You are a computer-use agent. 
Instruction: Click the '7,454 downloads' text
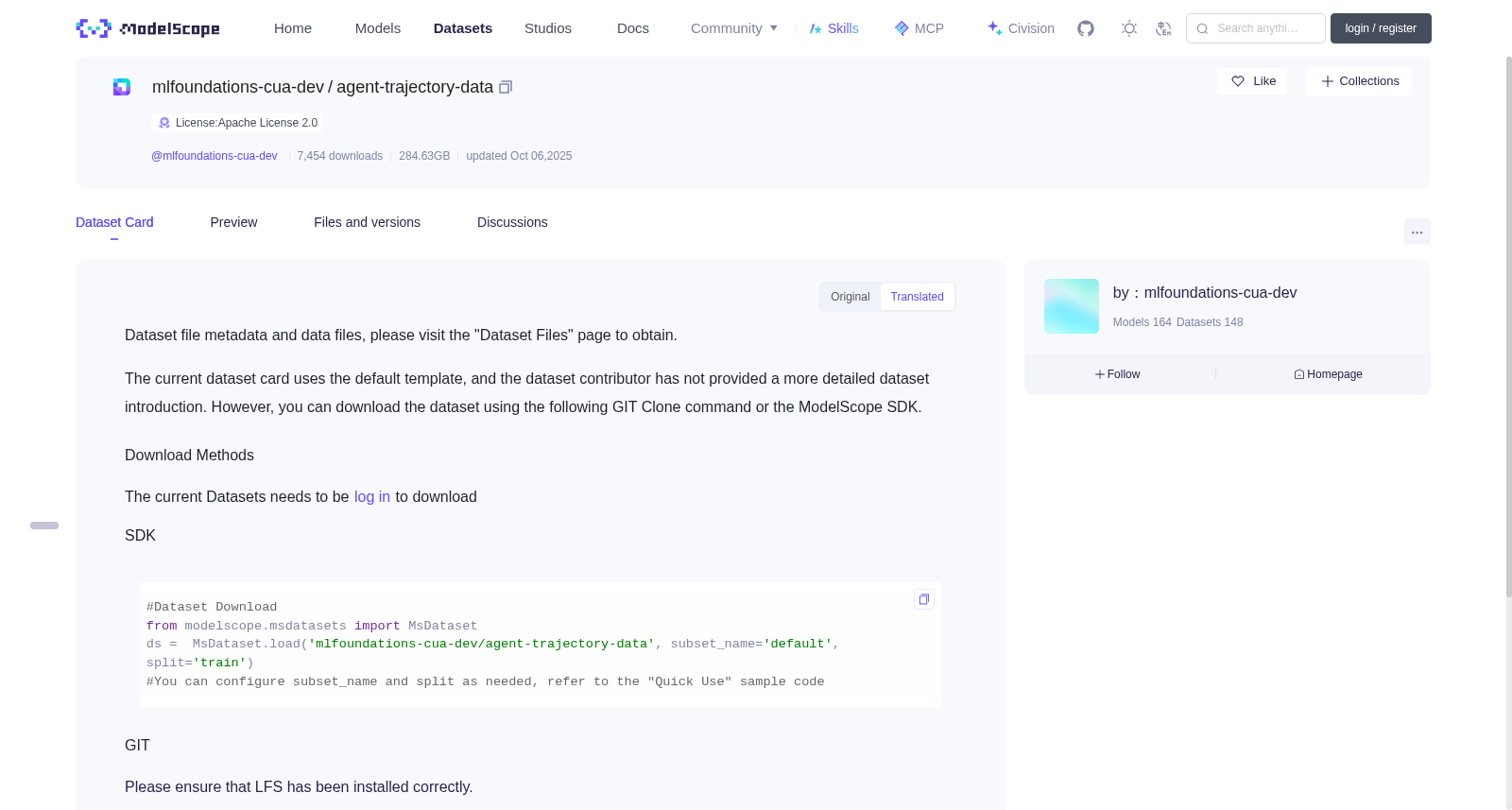coord(340,156)
